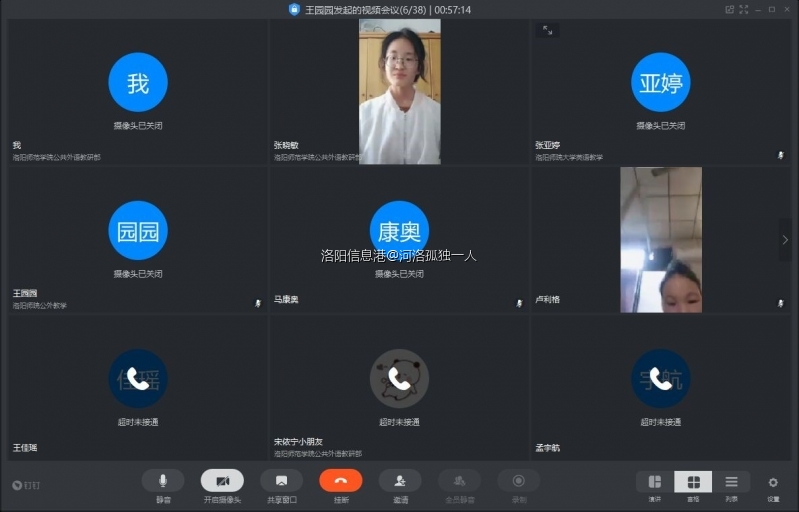Select 张晓敏's video thumbnail
Viewport: 799px width, 512px height.
click(399, 91)
